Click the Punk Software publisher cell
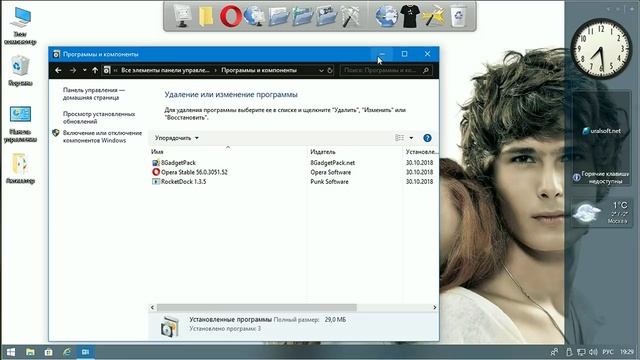Screen dimensions: 640x360 click(329, 182)
